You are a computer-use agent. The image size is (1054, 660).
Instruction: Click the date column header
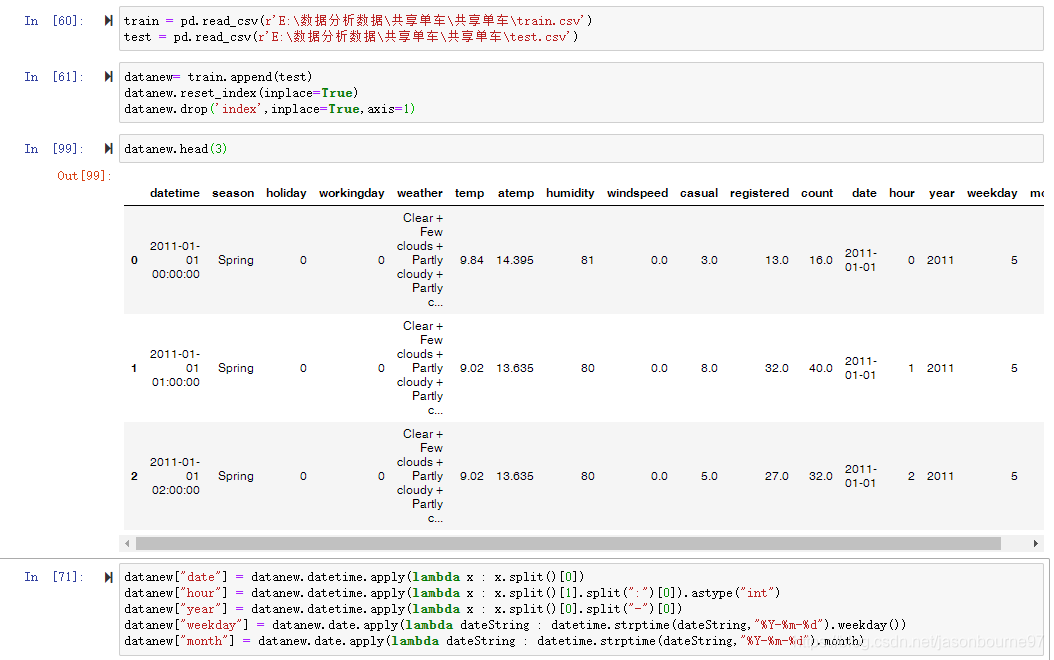coord(864,193)
